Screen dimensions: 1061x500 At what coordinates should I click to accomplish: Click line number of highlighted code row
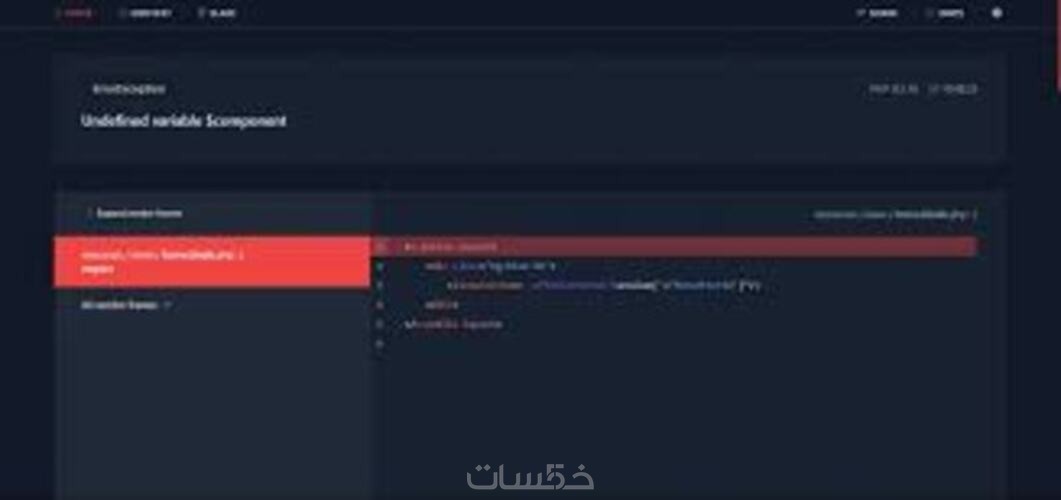[380, 246]
